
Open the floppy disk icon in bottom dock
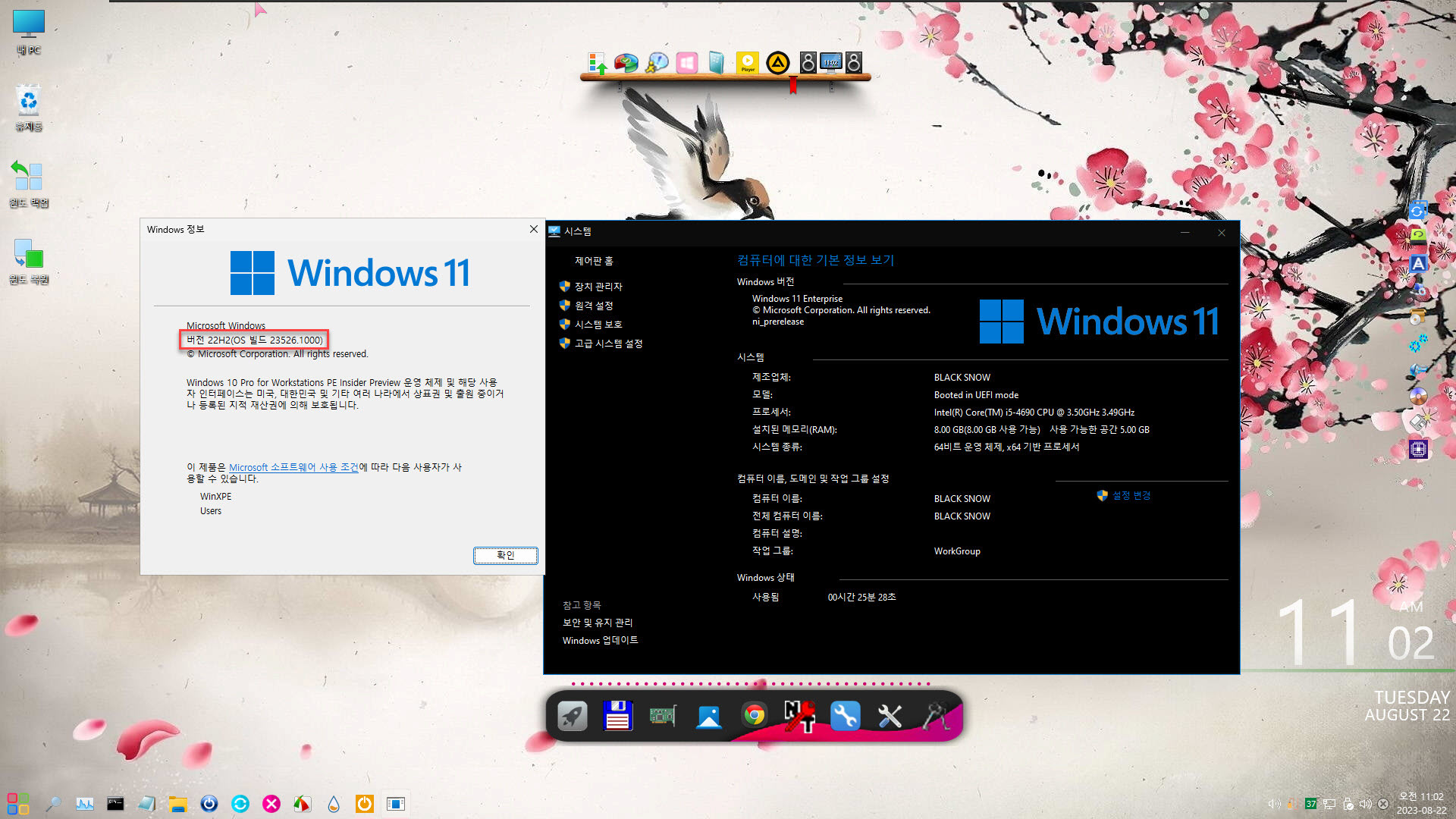click(x=617, y=716)
